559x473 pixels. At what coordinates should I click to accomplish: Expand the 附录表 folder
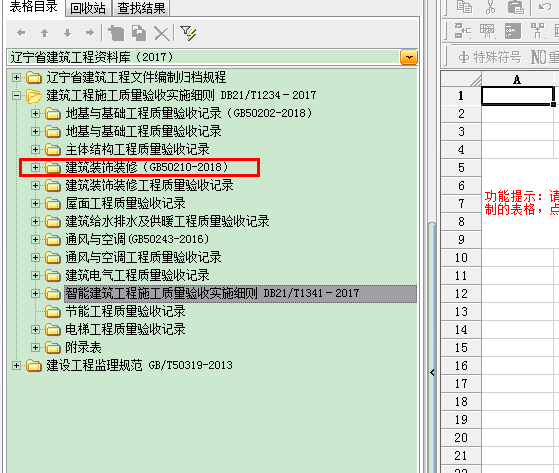click(x=35, y=347)
